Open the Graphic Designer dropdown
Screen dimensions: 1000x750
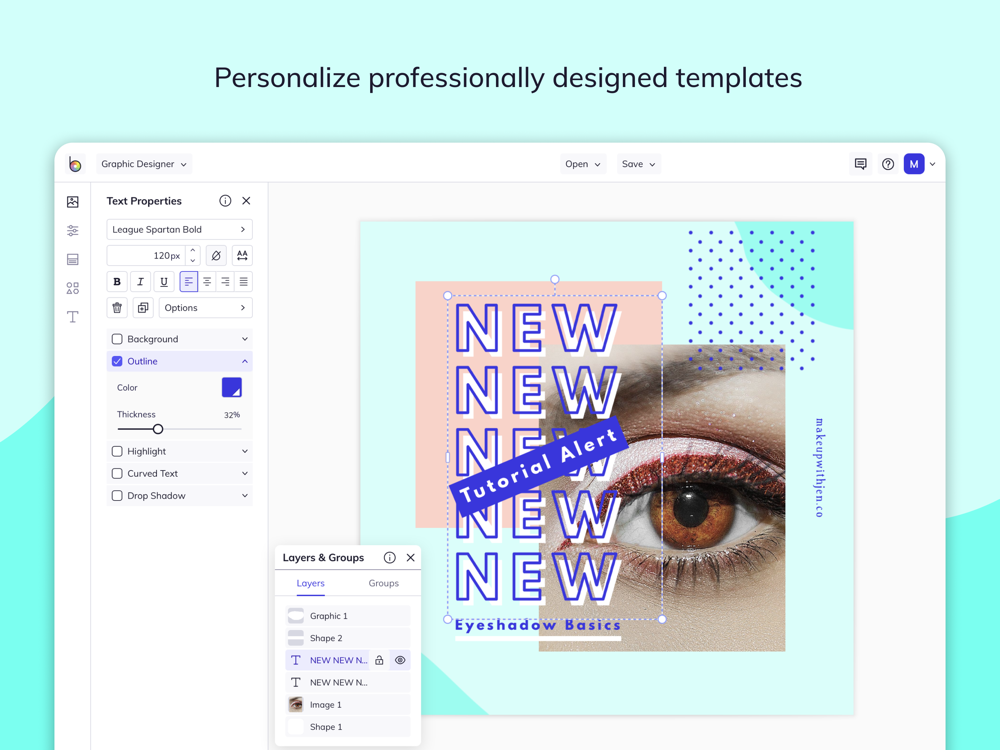pyautogui.click(x=144, y=164)
